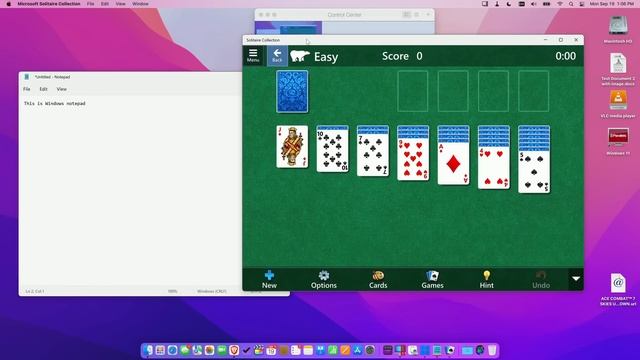The height and width of the screenshot is (360, 640).
Task: Click the Control Center window title bar
Action: pos(344,15)
